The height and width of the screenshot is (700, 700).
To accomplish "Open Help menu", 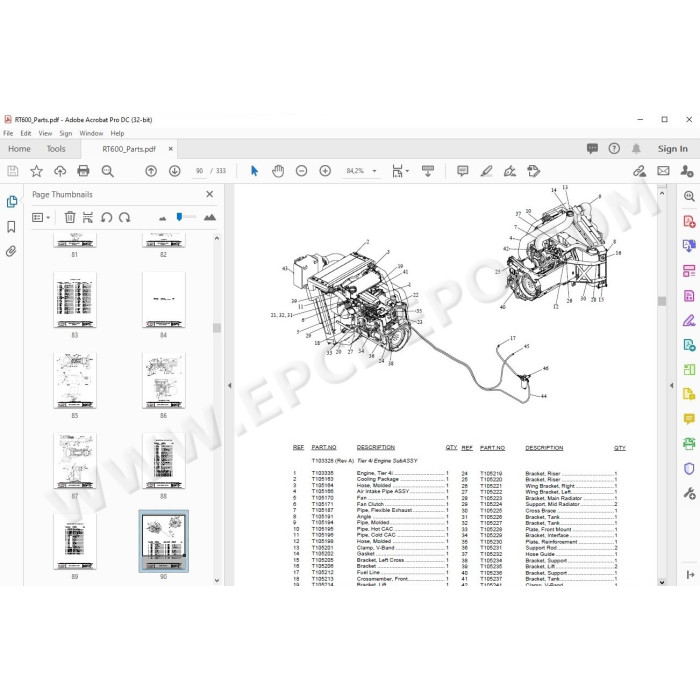I will [x=117, y=133].
